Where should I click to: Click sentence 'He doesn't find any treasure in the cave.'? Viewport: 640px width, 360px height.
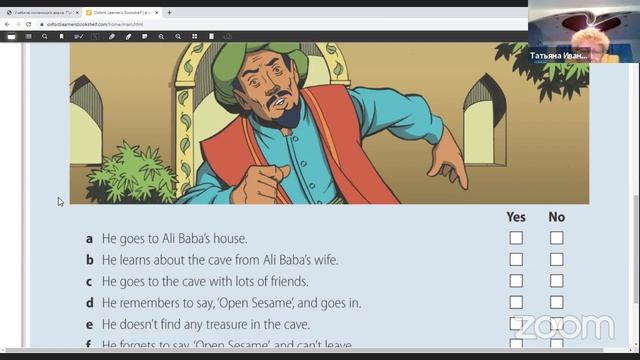point(206,325)
